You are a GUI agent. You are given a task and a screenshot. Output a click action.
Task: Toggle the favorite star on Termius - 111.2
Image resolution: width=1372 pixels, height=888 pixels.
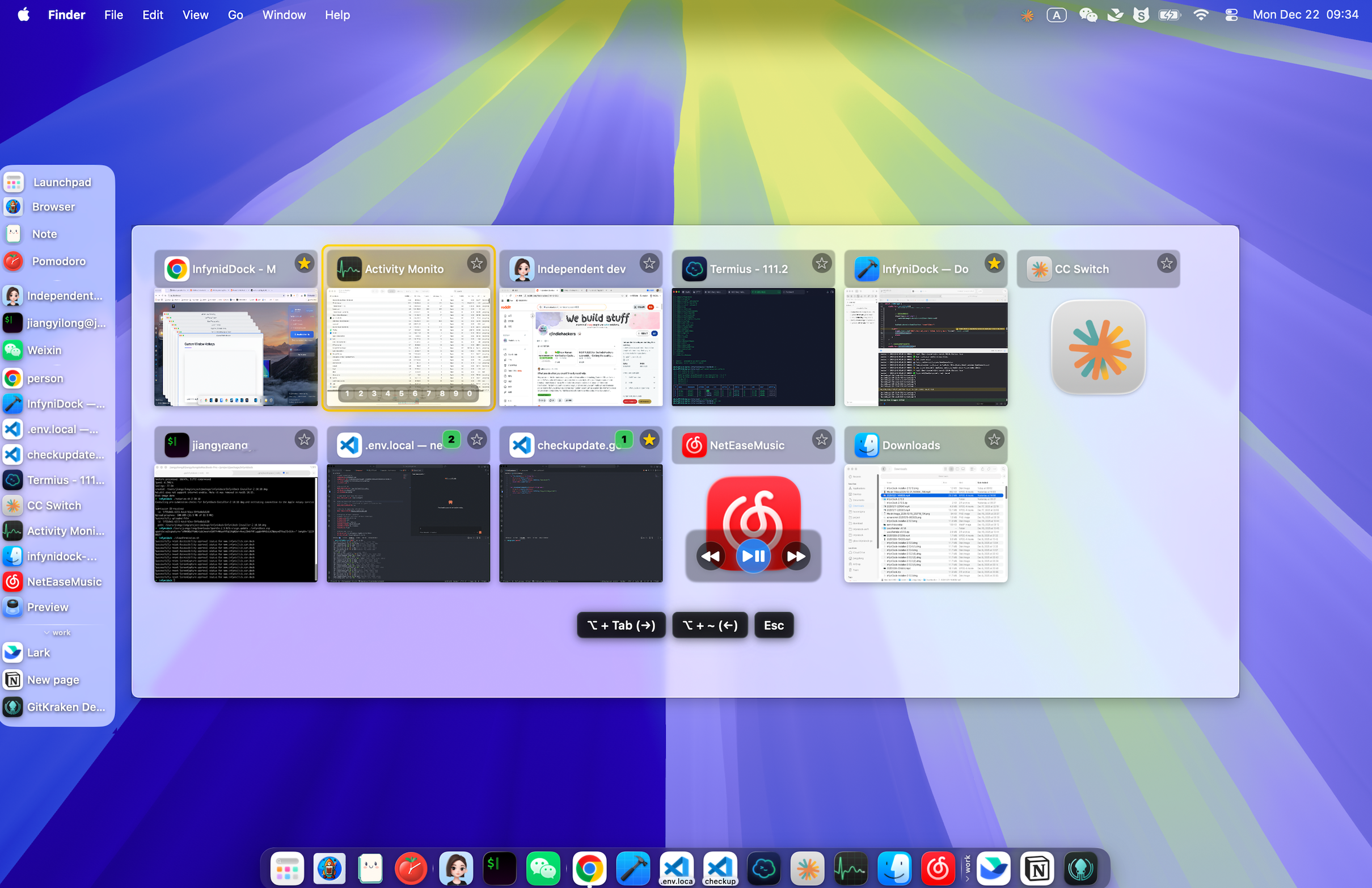click(821, 263)
